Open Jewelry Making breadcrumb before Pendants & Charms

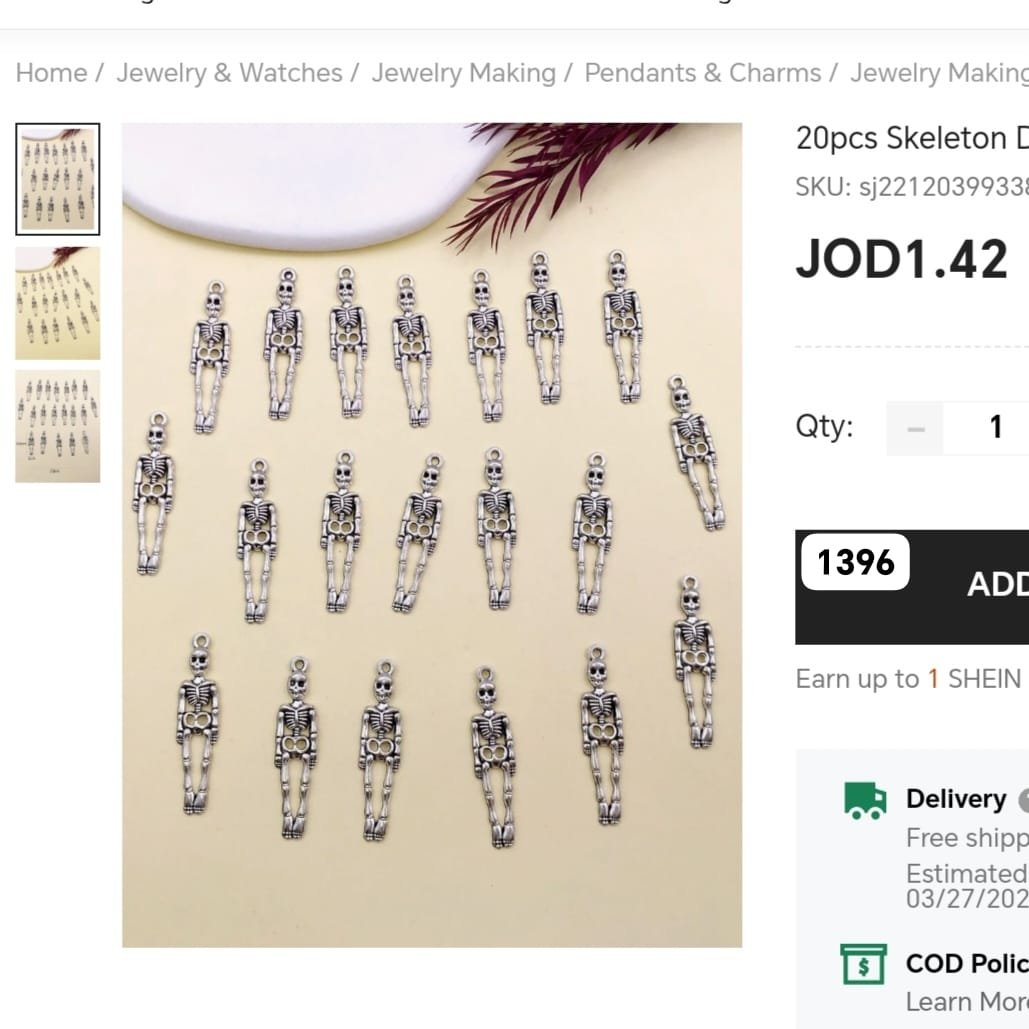[463, 73]
